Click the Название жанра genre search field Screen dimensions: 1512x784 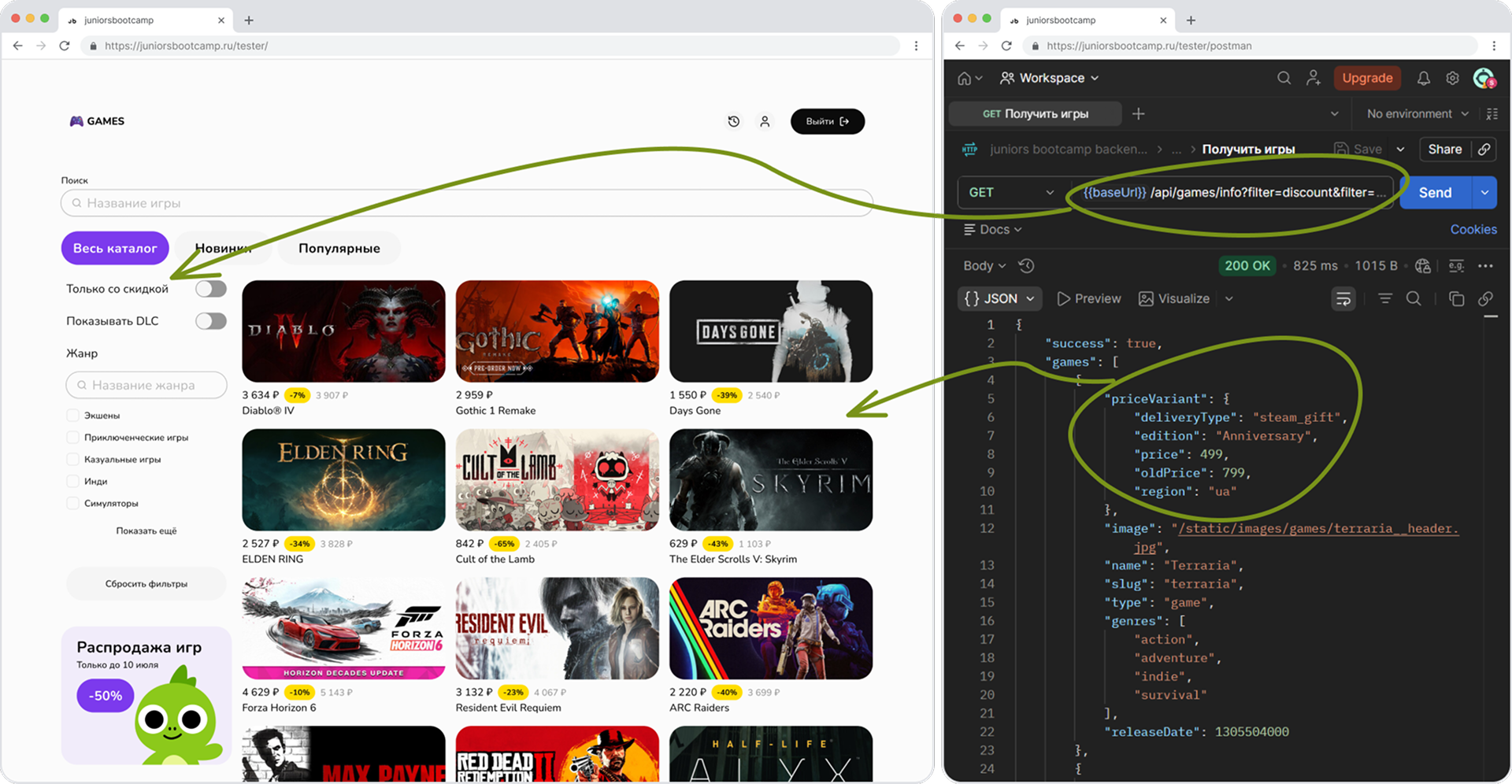coord(146,385)
